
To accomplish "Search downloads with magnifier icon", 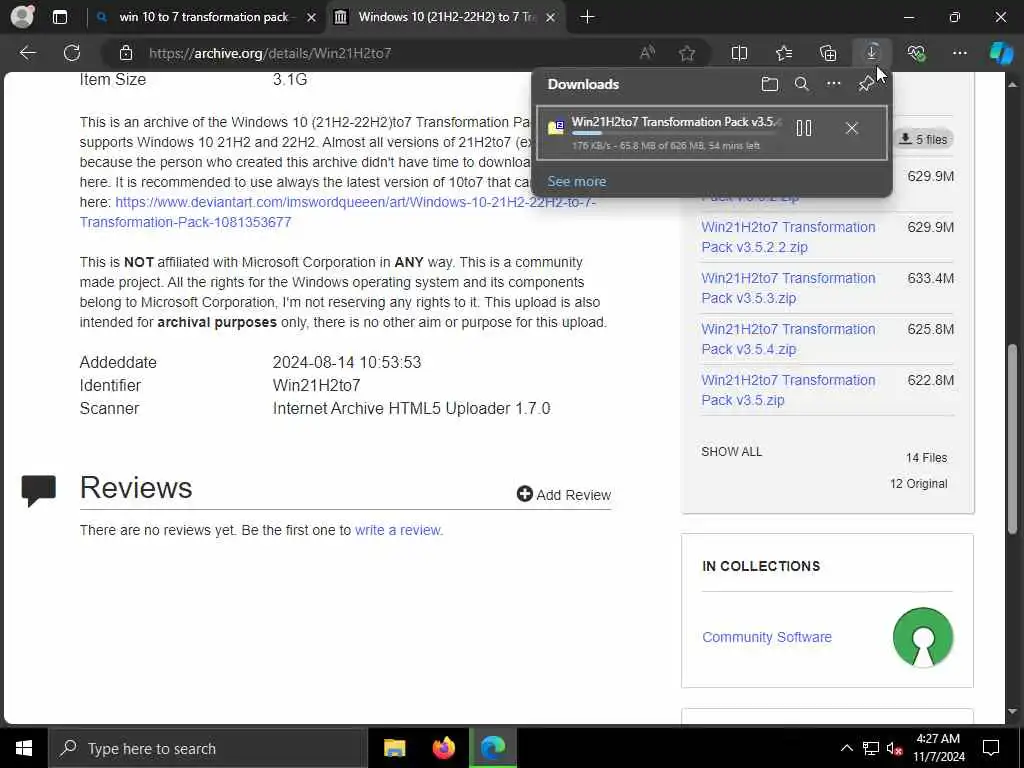I will pos(801,84).
